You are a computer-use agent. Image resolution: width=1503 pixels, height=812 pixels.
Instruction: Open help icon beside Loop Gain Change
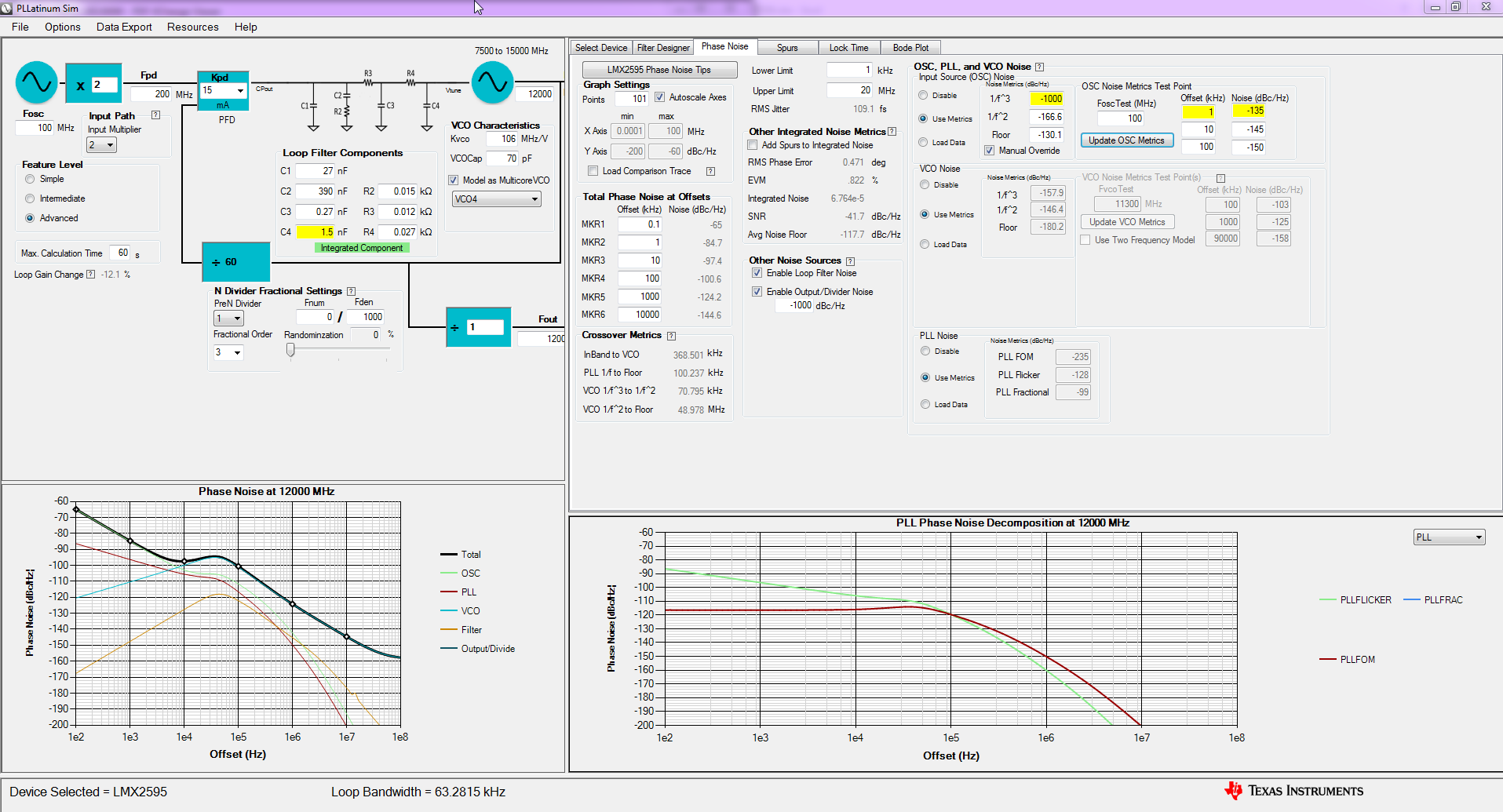(90, 275)
